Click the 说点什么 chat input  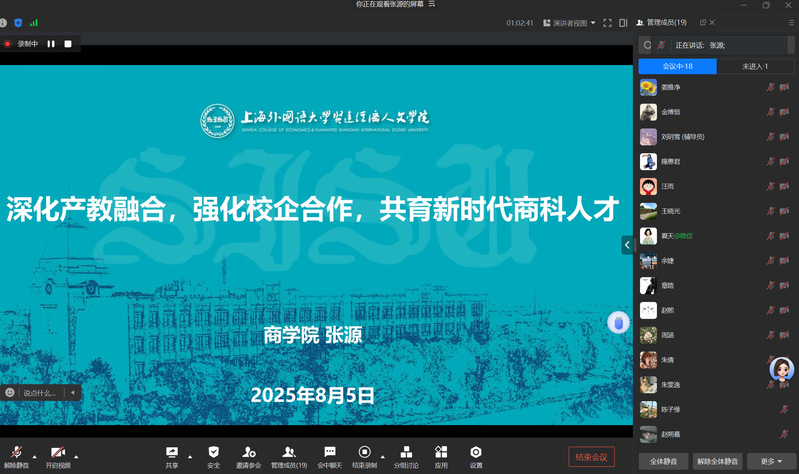(40, 392)
